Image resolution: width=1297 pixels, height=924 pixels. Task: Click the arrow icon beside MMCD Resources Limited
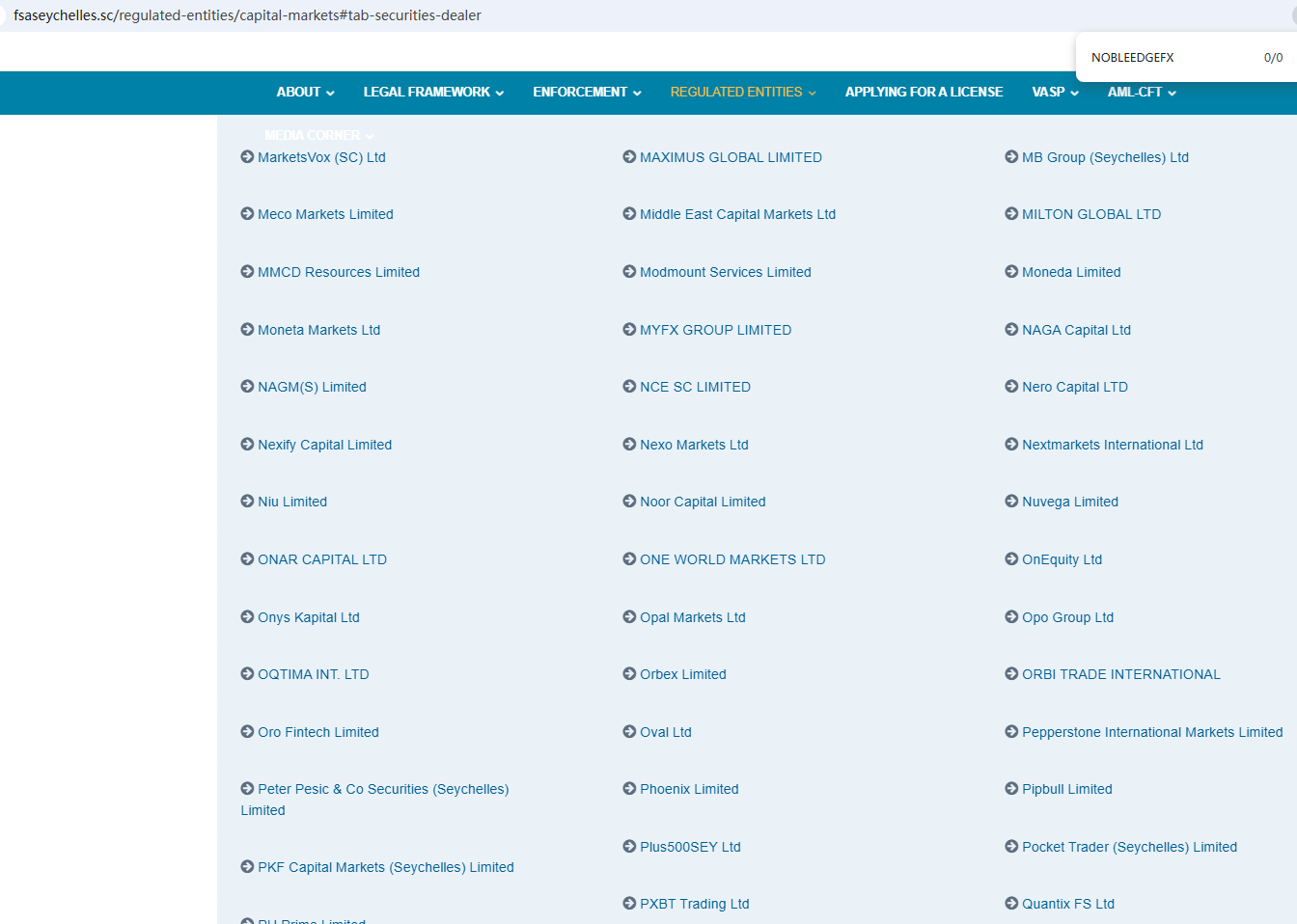[x=247, y=271]
